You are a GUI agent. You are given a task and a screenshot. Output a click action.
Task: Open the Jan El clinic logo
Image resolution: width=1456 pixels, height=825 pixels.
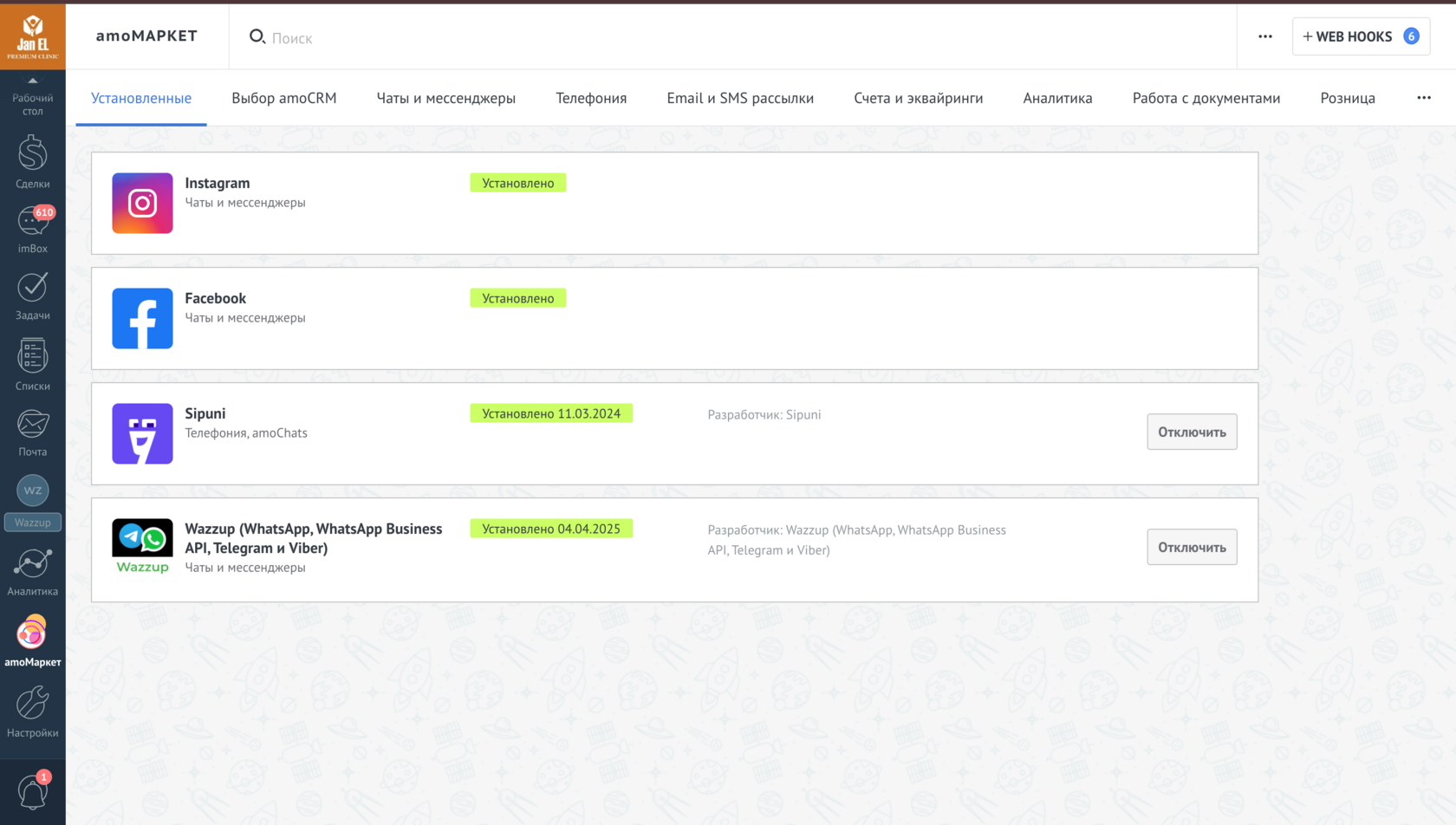tap(33, 36)
